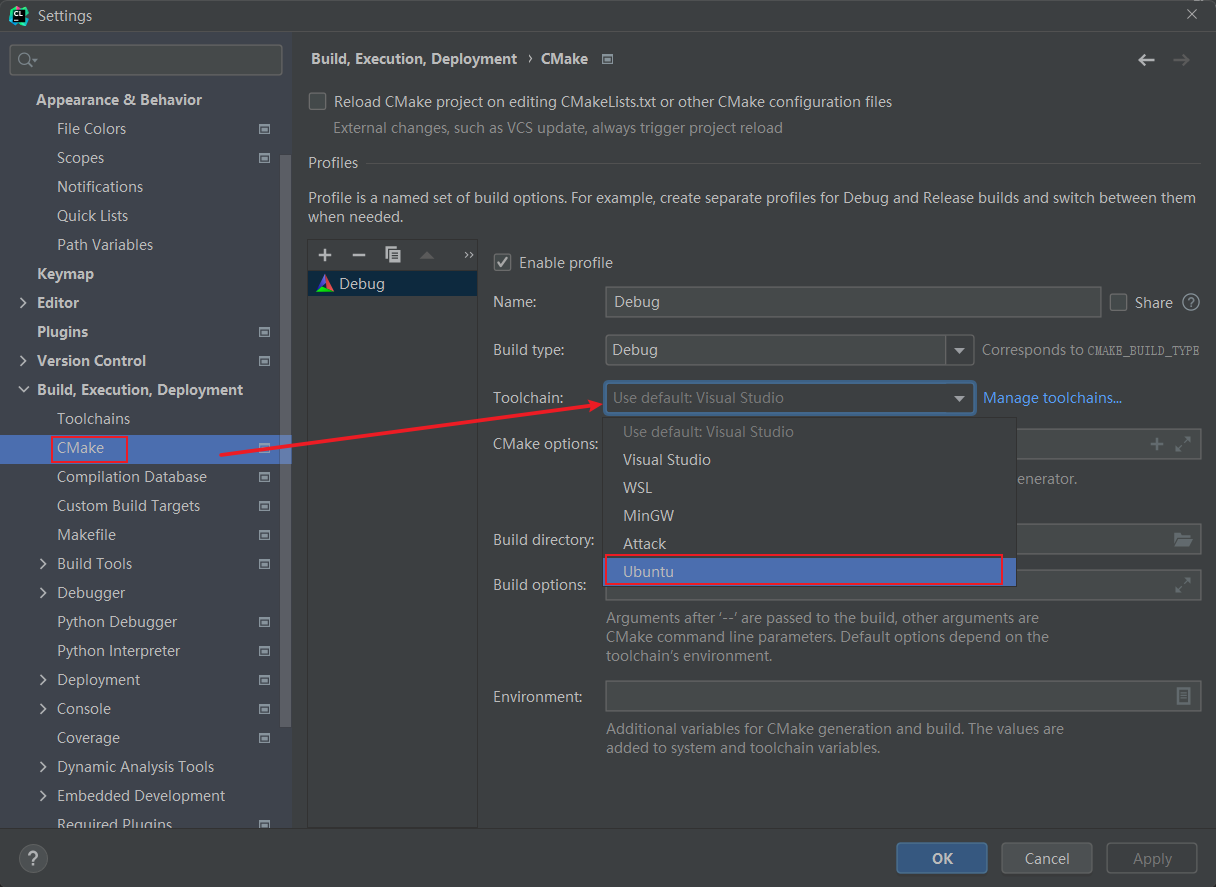Open the Build type dropdown arrow

960,350
